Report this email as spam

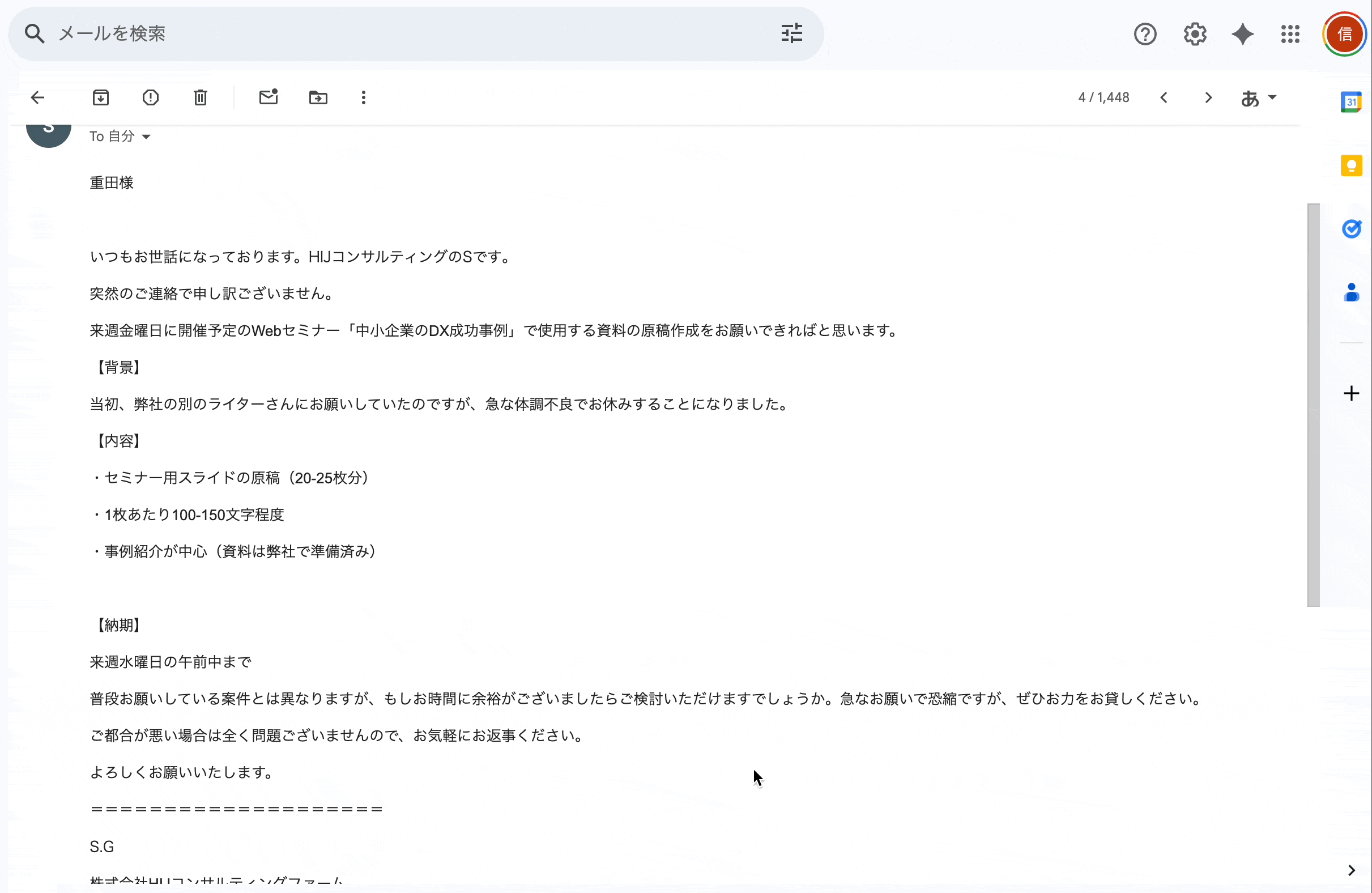[150, 97]
